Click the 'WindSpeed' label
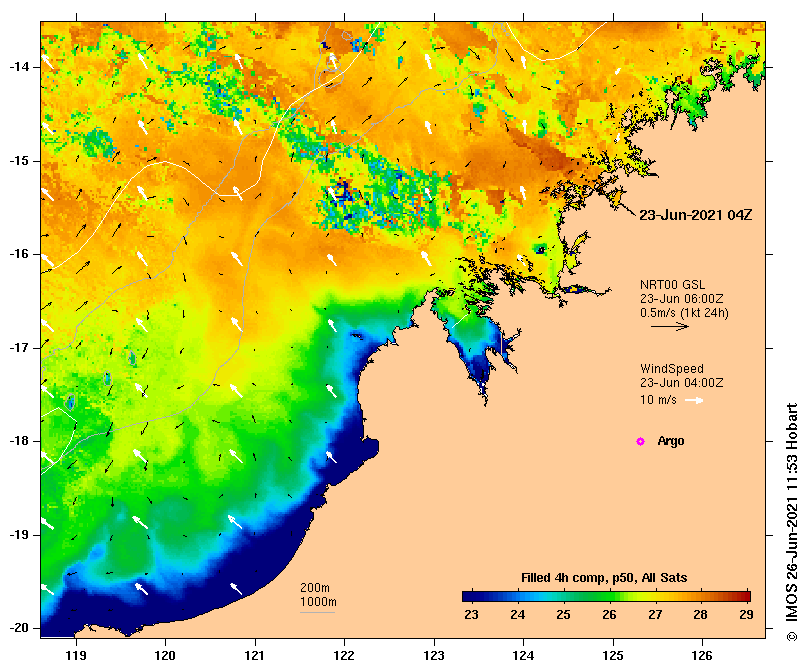This screenshot has height=672, width=809. tap(672, 369)
